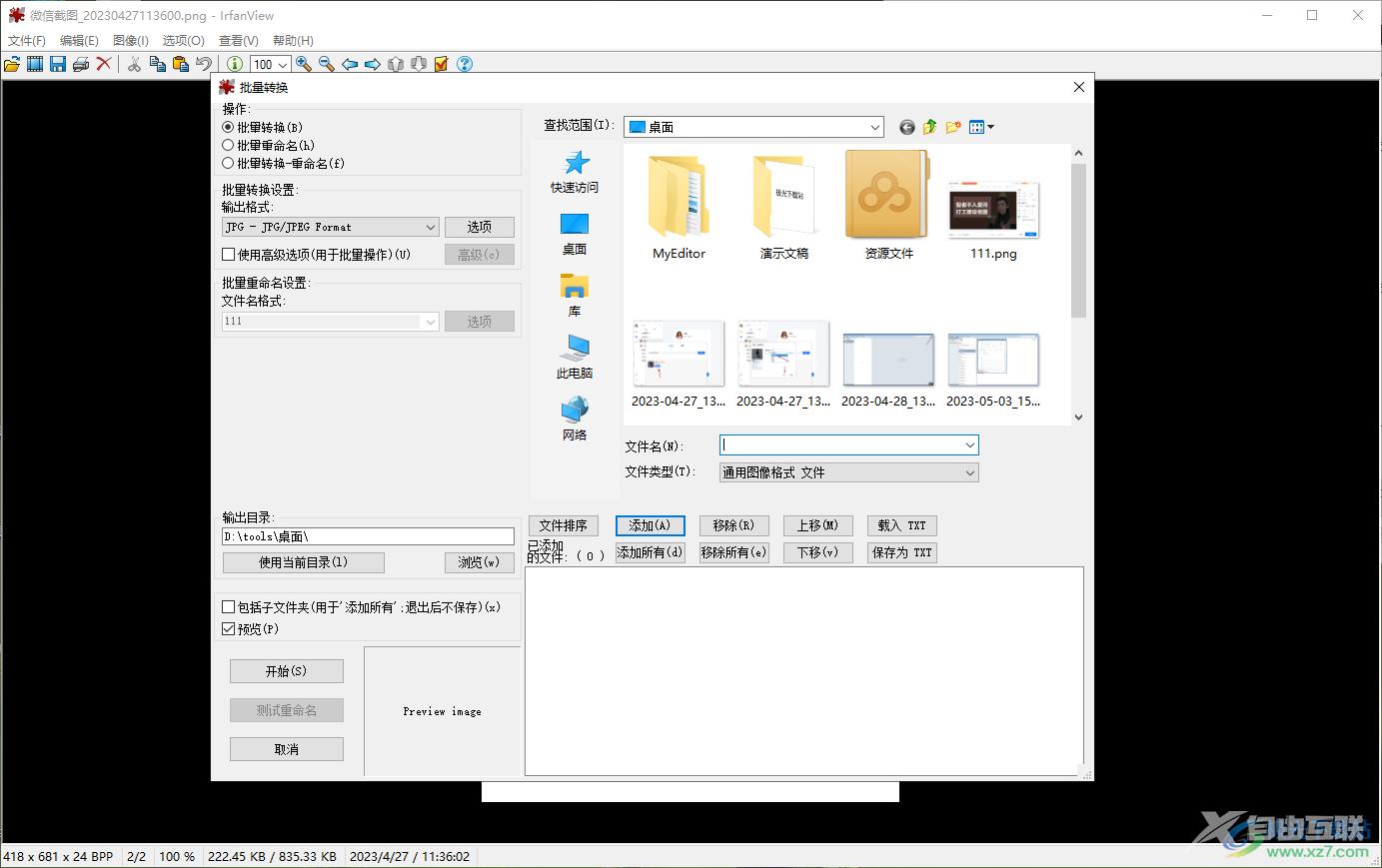Click the Undo arrow icon

click(203, 64)
